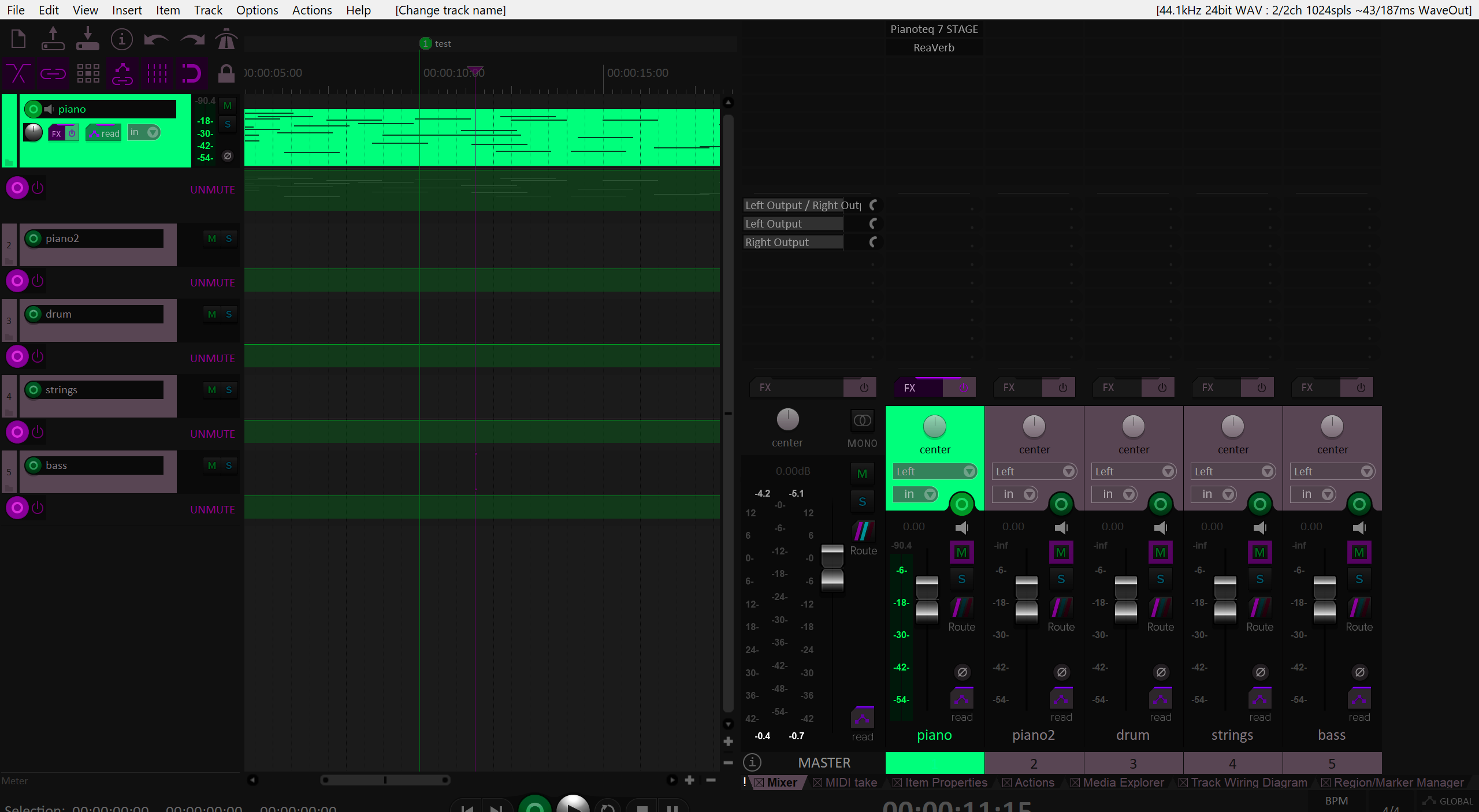Open bass strip 'in' monitoring dropdown
The height and width of the screenshot is (812, 1479).
pos(1314,494)
